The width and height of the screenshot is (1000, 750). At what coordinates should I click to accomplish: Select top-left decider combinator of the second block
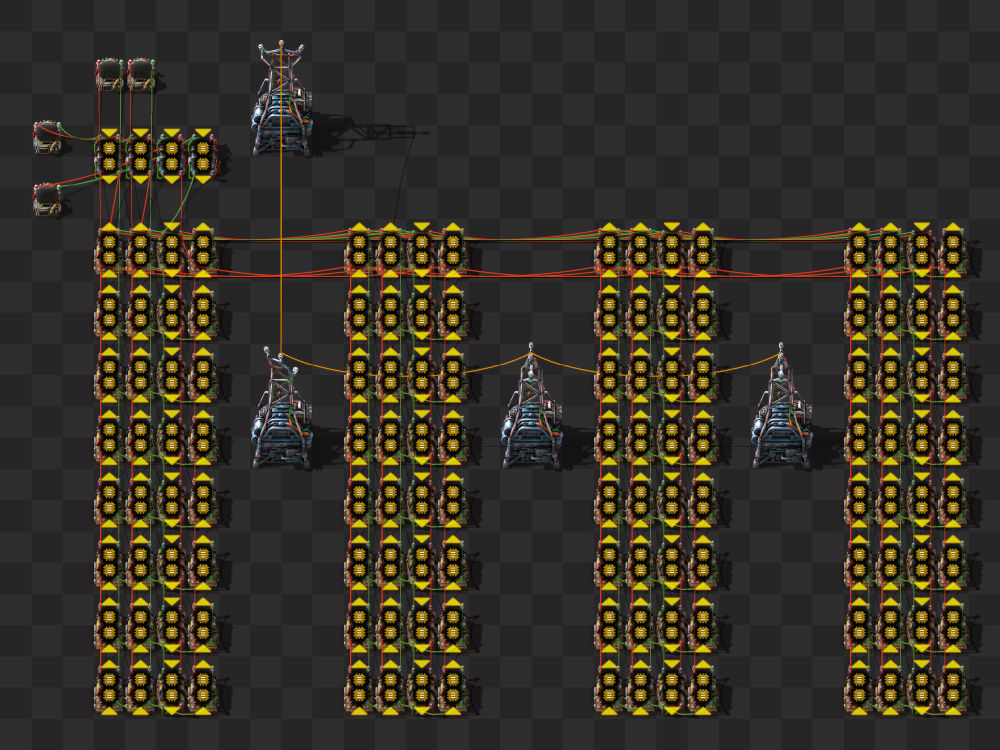(x=359, y=250)
